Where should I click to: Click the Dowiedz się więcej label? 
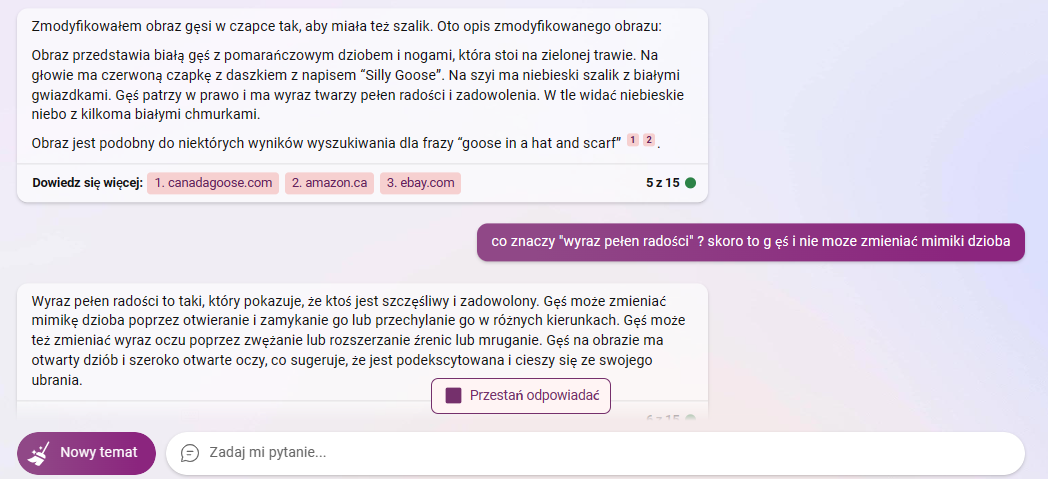point(88,183)
